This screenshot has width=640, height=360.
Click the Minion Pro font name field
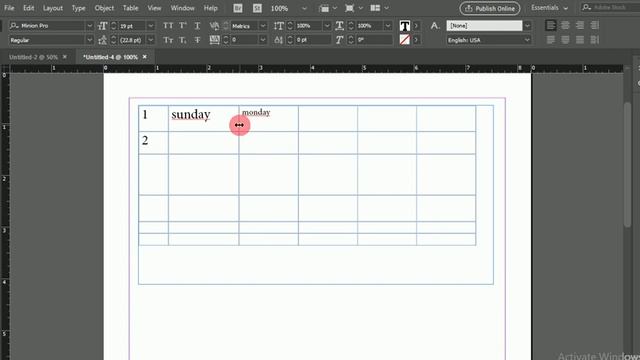tap(47, 26)
